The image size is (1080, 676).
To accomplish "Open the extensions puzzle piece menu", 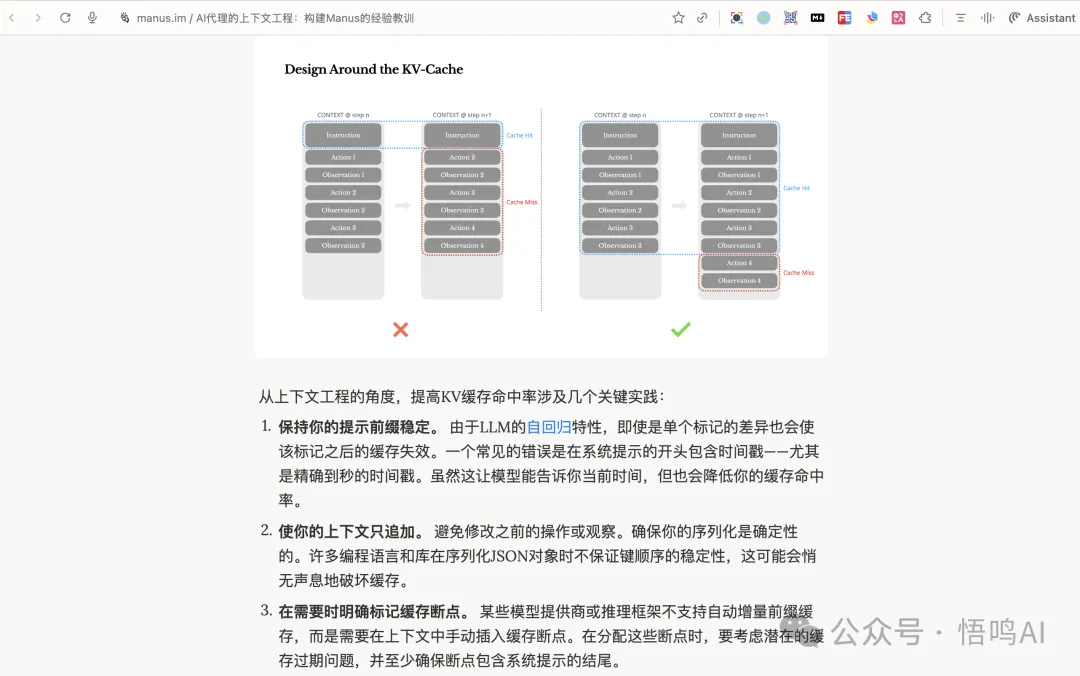I will (x=925, y=18).
